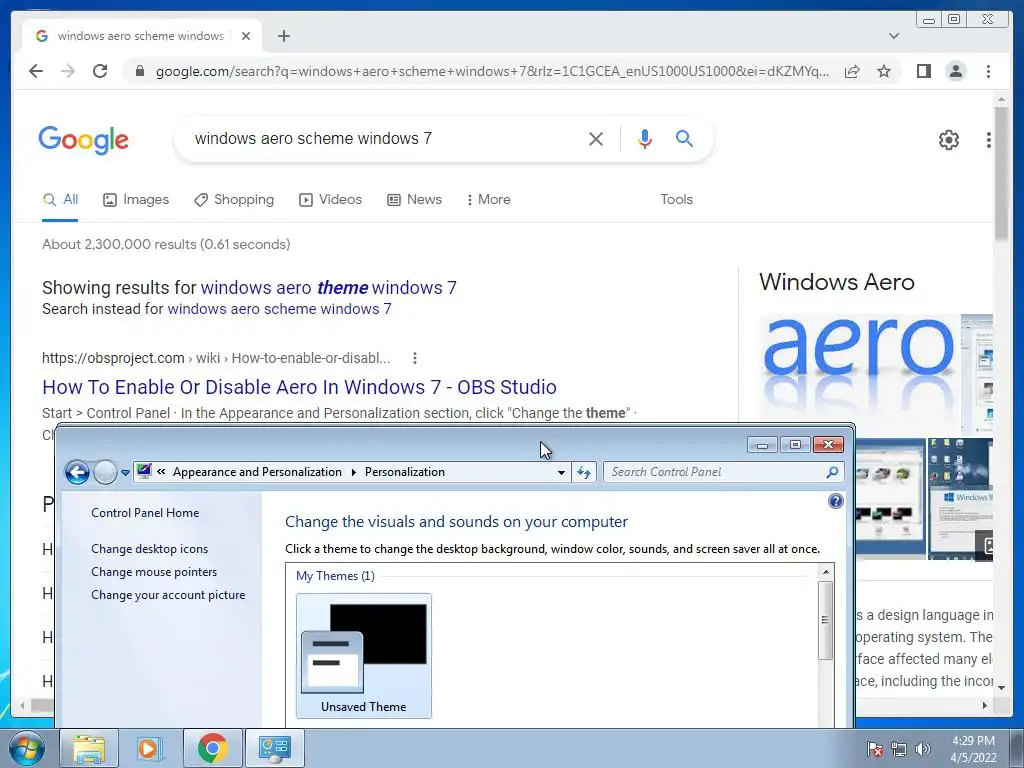Toggle Chrome side panel
1024x768 pixels.
point(923,71)
